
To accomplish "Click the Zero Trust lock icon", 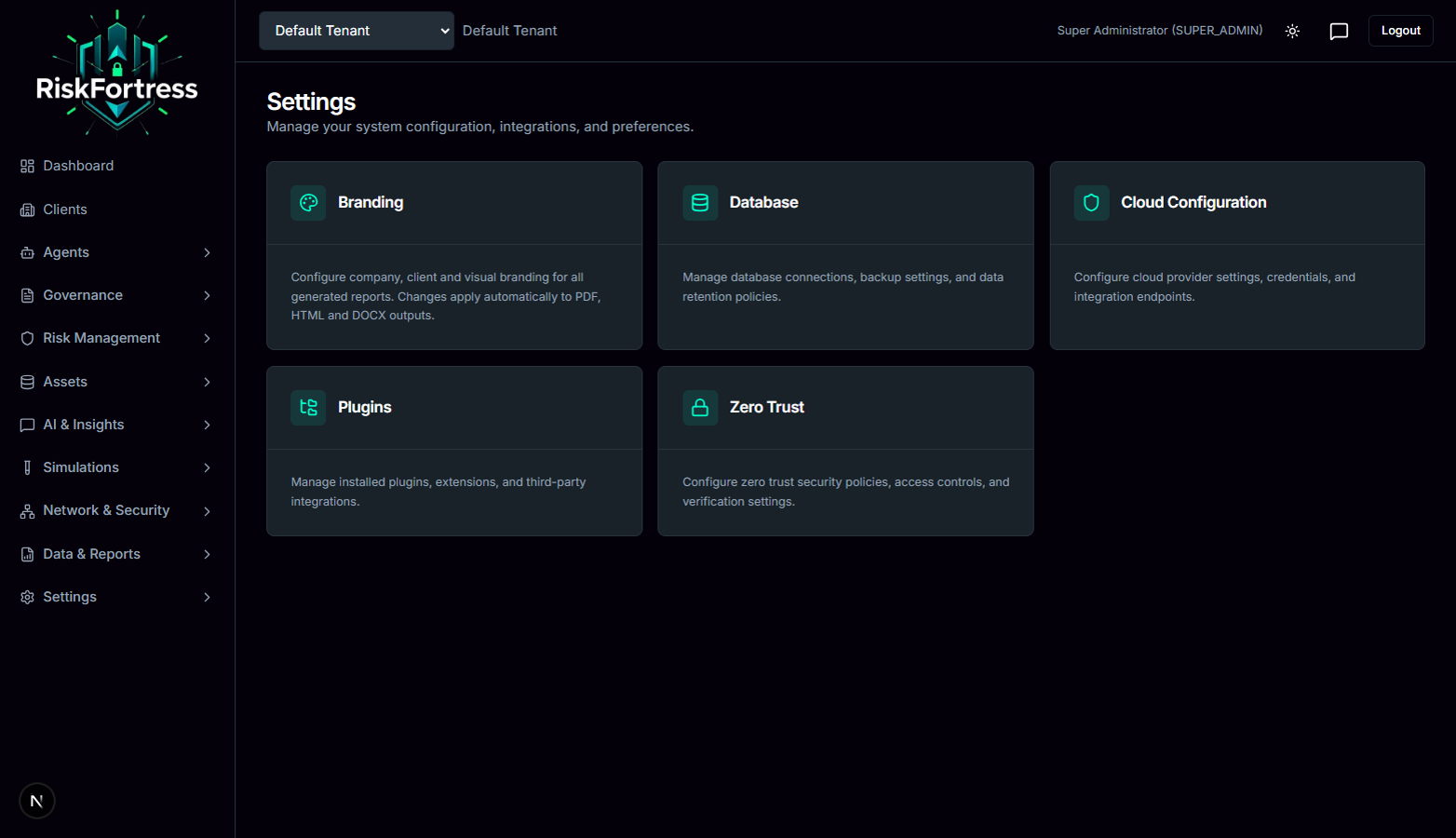I will 700,408.
